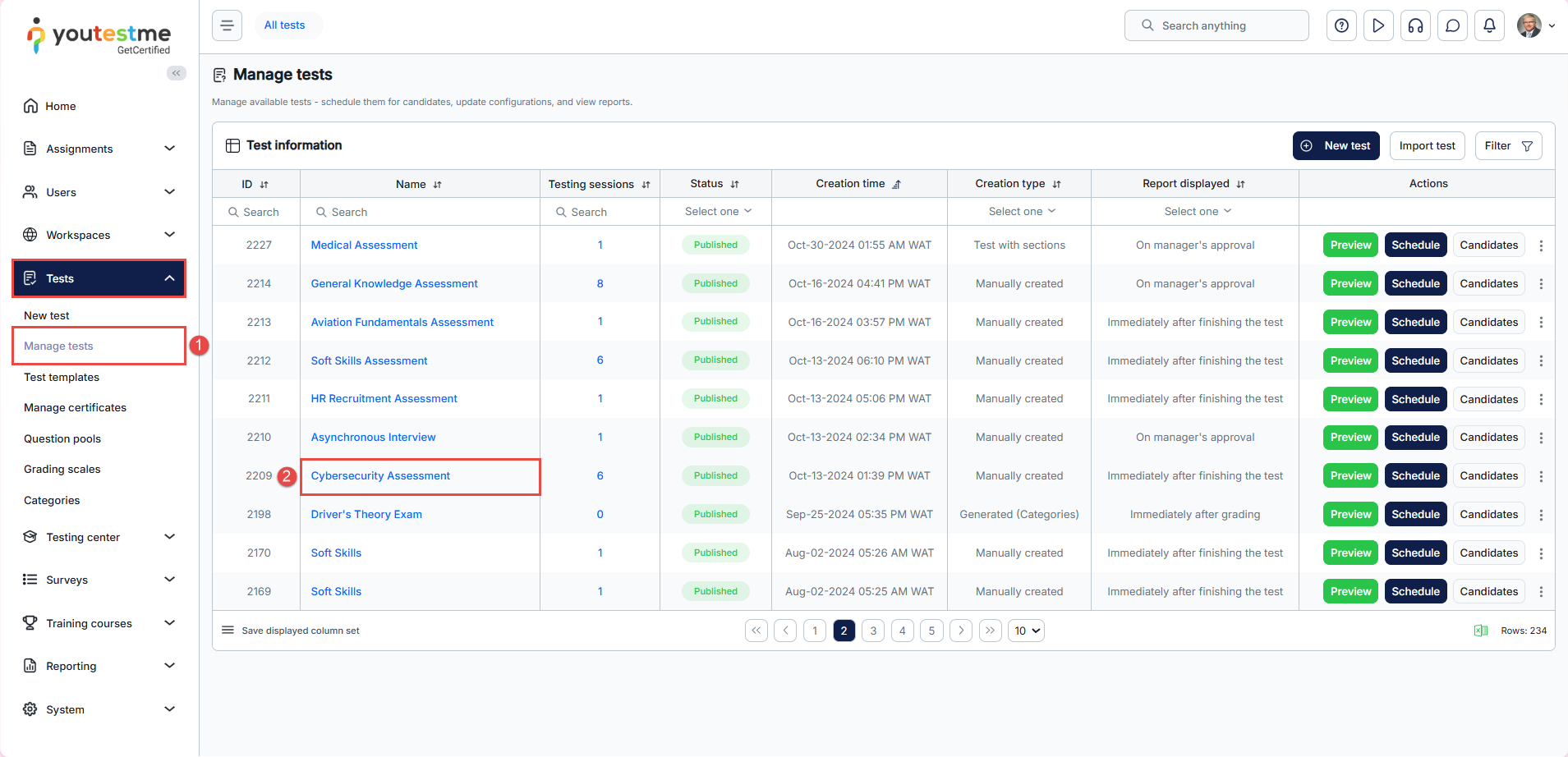Click the New test button

1336,145
